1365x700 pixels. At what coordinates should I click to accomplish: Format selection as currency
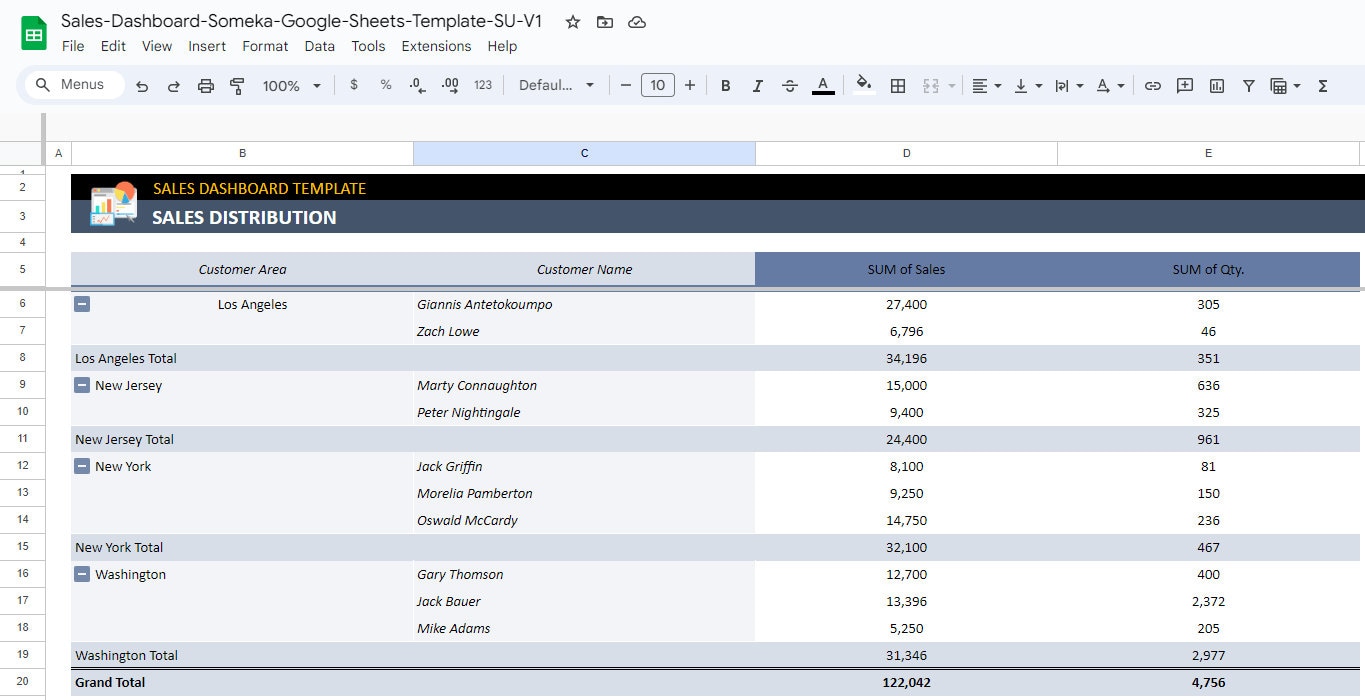(x=353, y=85)
